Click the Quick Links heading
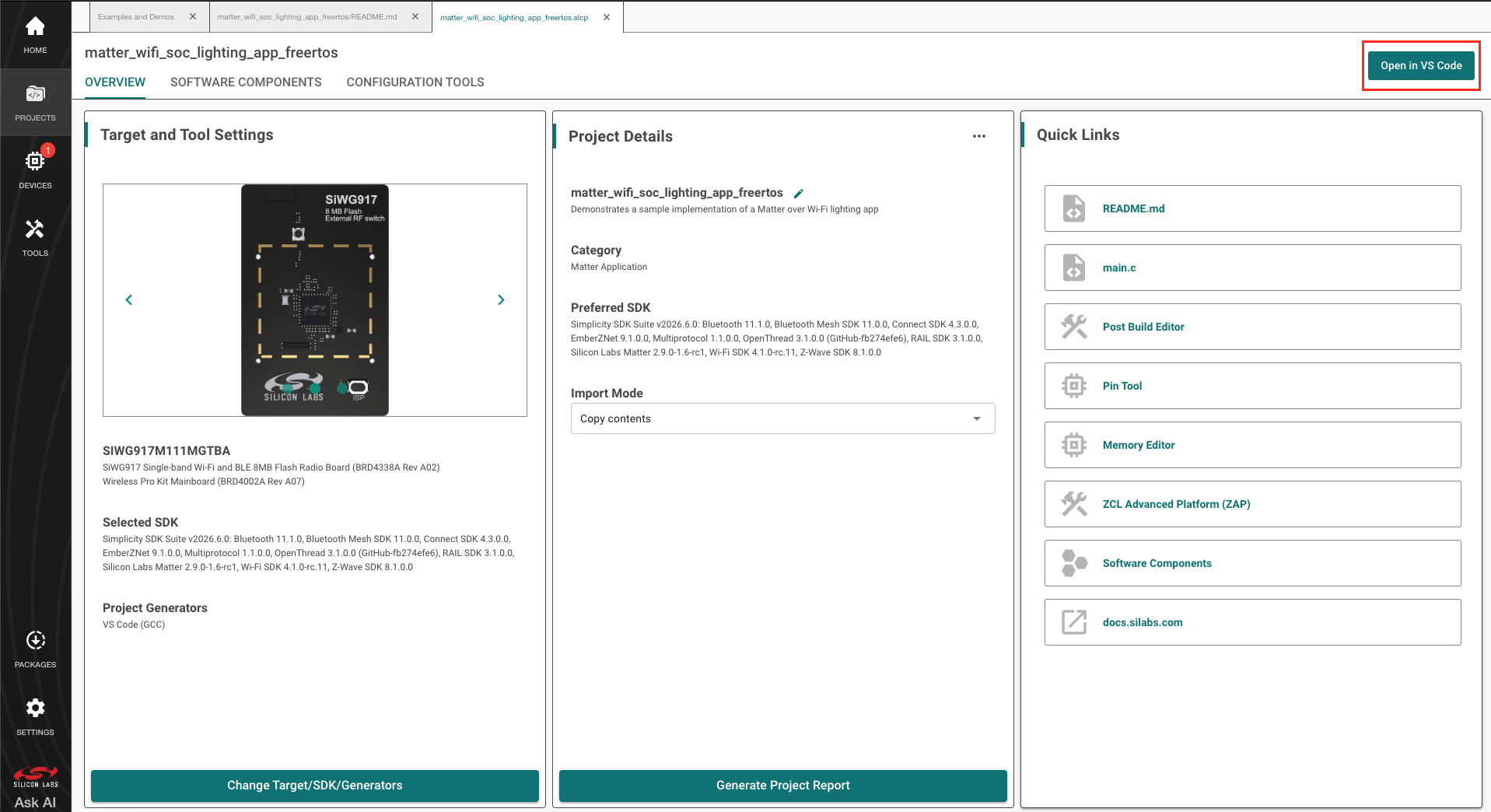The image size is (1491, 812). pos(1078,135)
